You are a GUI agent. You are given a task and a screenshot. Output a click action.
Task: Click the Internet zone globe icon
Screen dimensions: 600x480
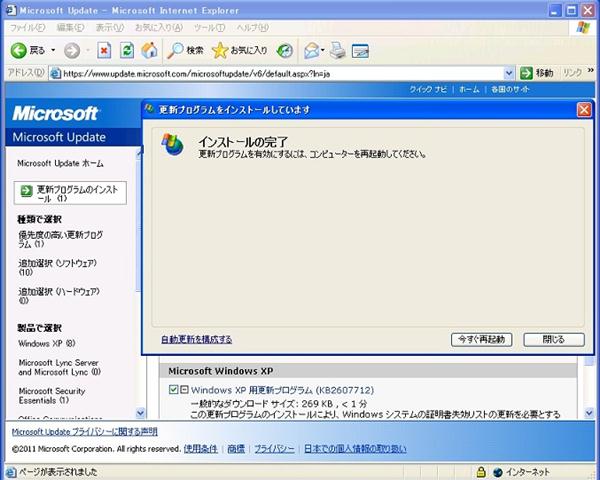pos(498,472)
